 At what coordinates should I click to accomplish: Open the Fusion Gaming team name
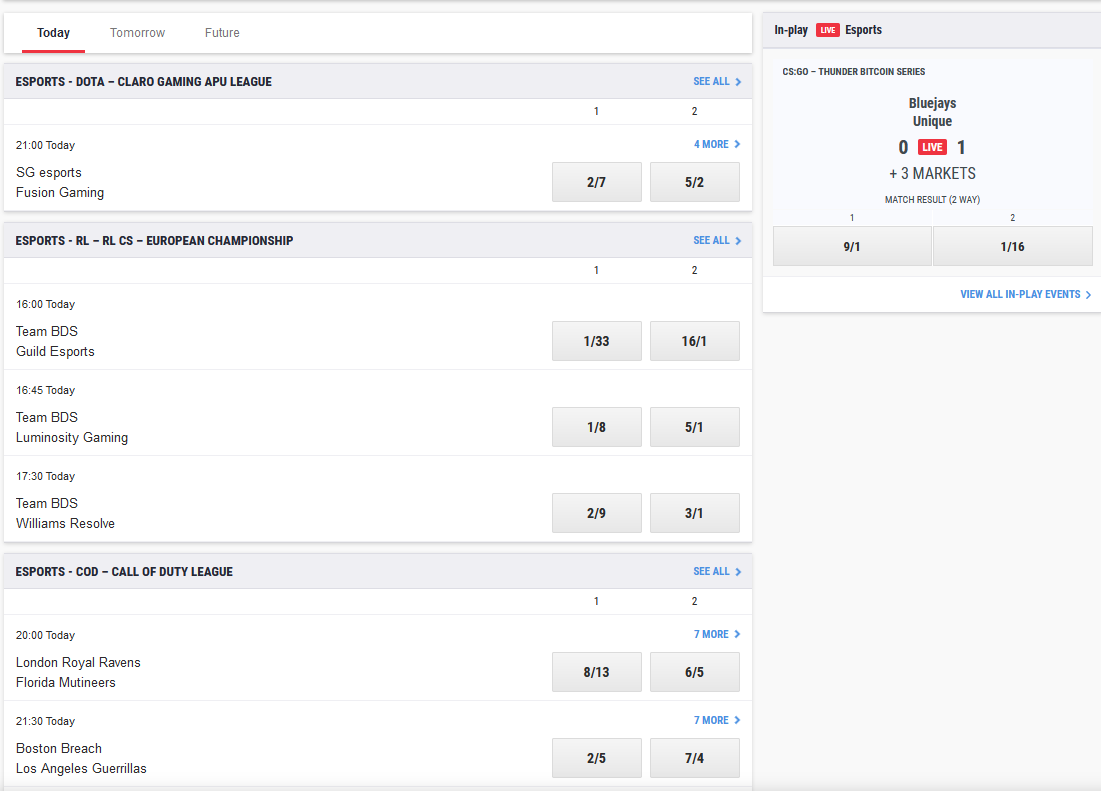click(60, 192)
